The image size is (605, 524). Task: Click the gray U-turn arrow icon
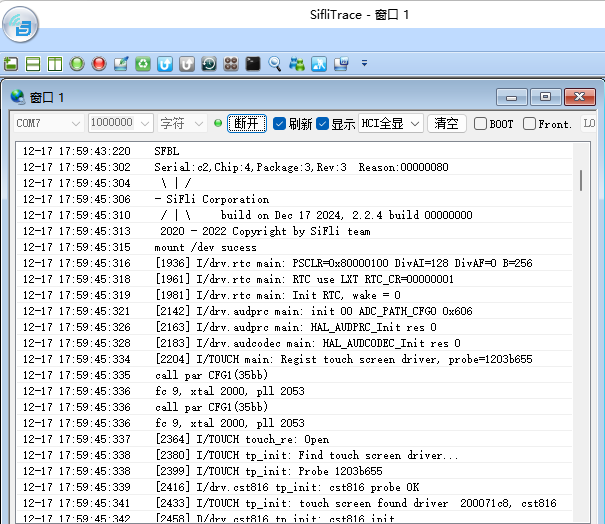187,64
